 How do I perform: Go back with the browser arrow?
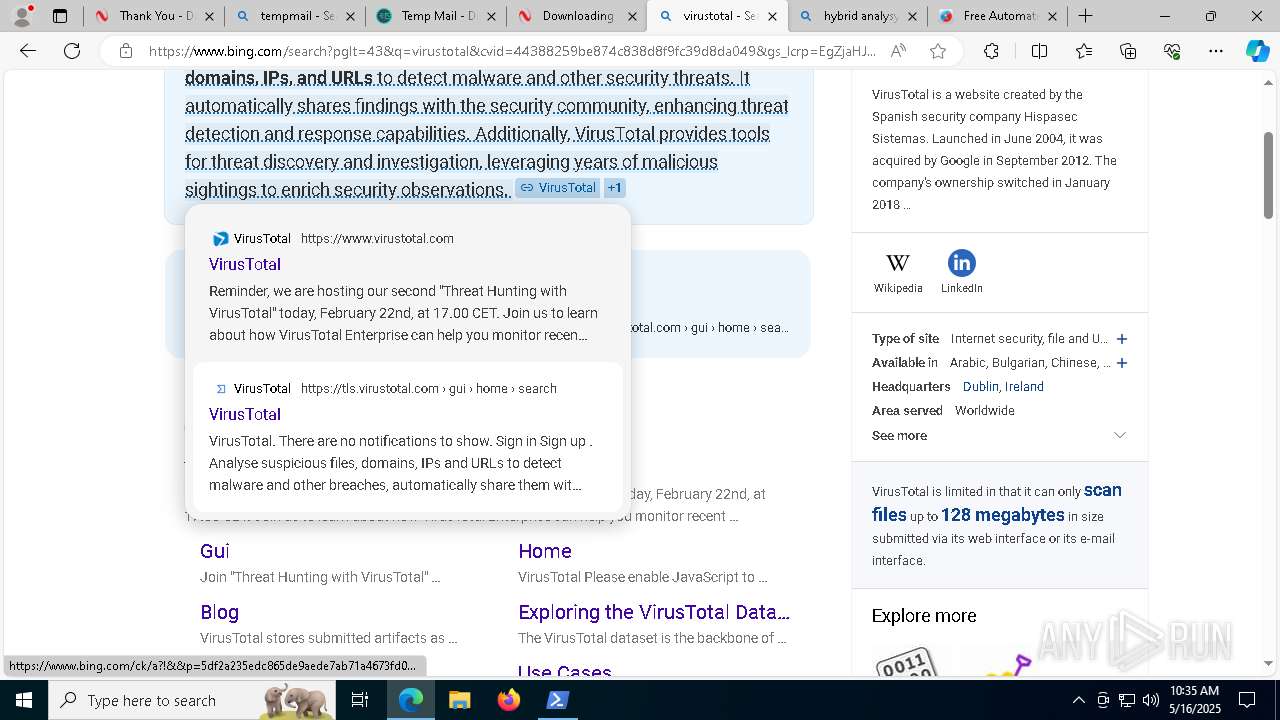click(28, 51)
